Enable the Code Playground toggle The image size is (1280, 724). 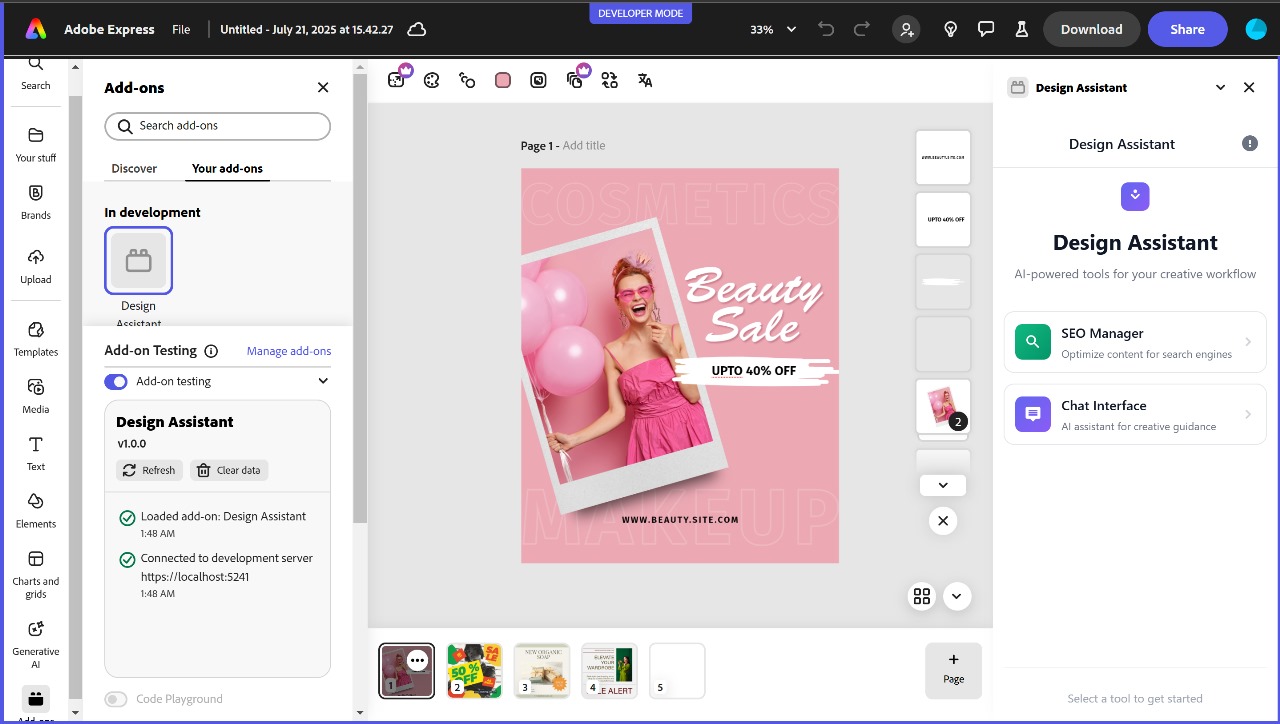[x=116, y=699]
